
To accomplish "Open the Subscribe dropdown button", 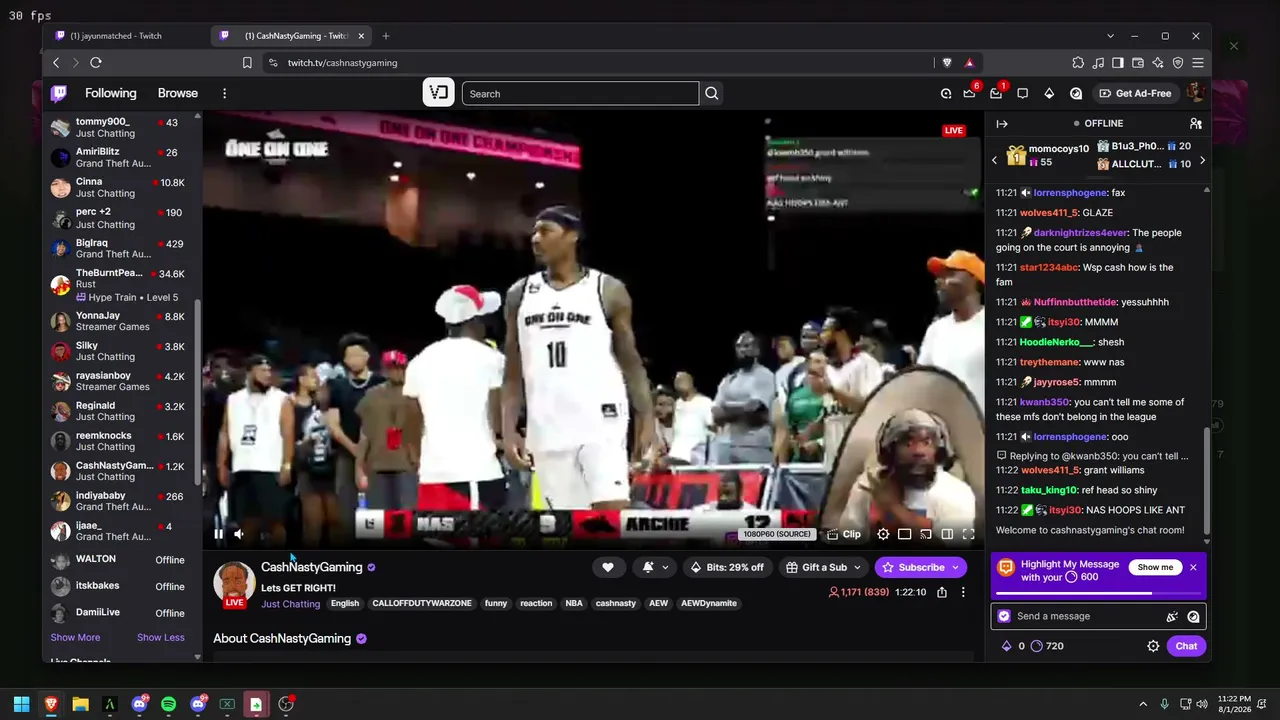I will pyautogui.click(x=920, y=567).
